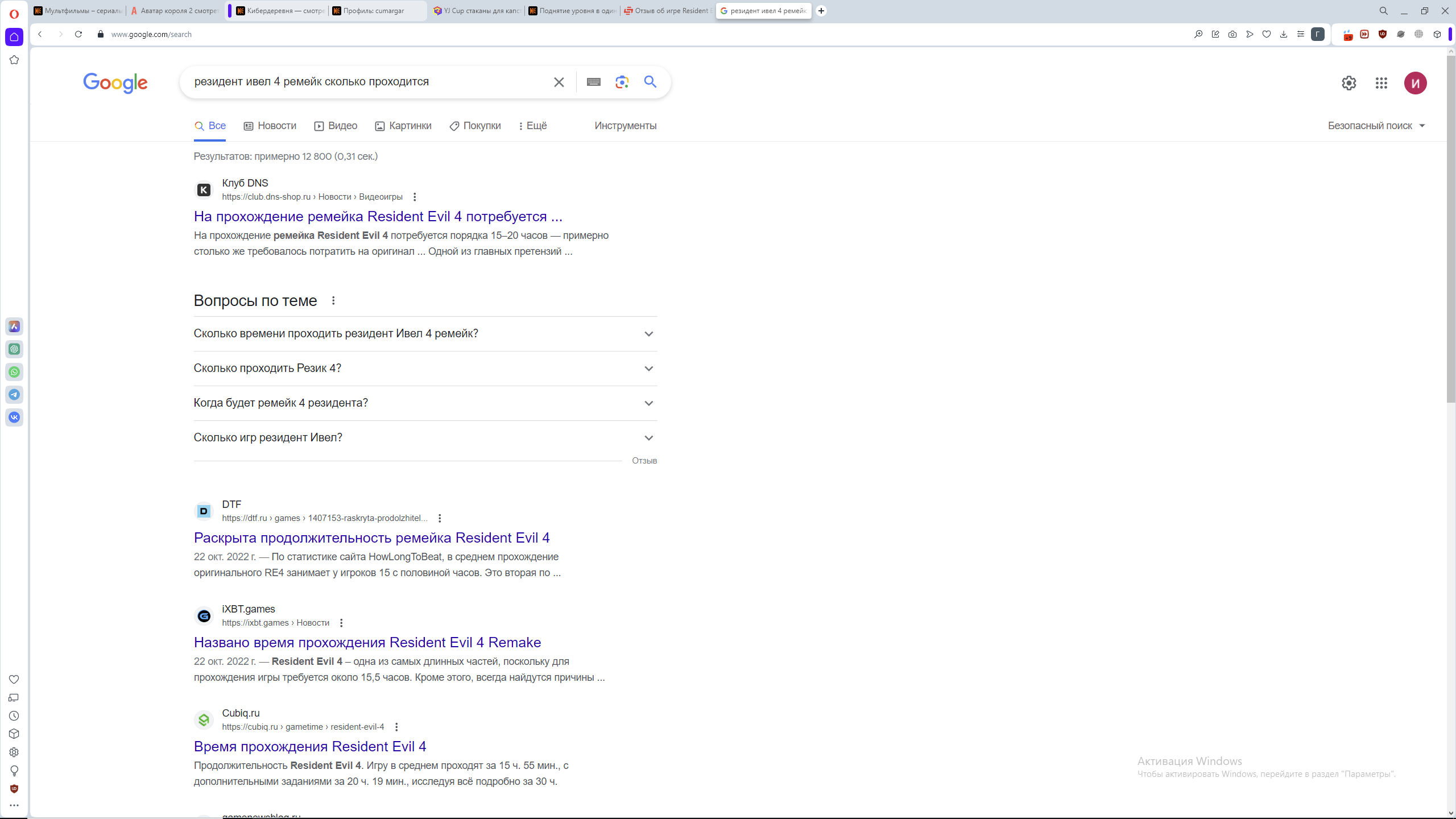Open 'Названо время прохождения Resident Evil 4 Remake'
The image size is (1456, 819).
367,643
